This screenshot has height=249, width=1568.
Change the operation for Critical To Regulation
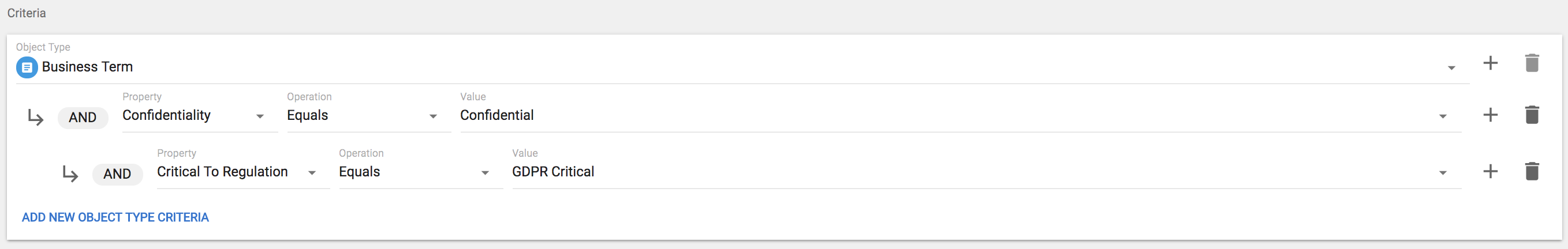pyautogui.click(x=484, y=172)
